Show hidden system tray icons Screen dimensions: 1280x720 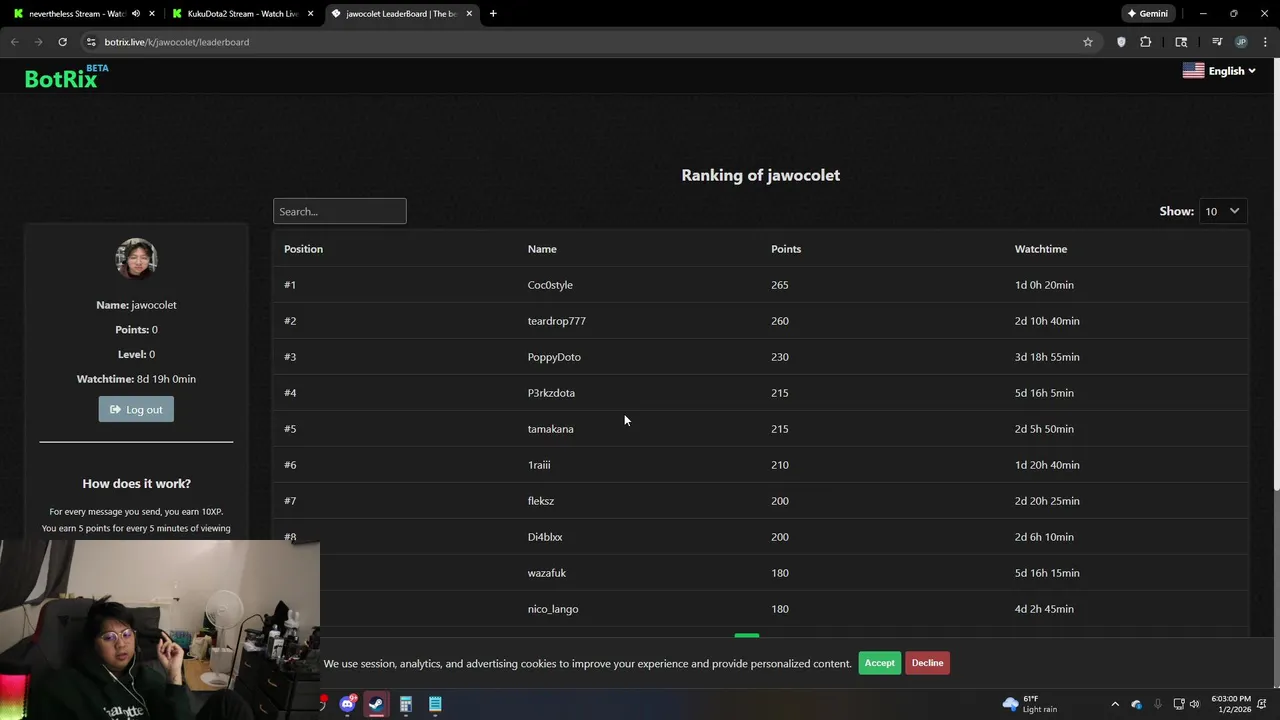click(x=1115, y=704)
